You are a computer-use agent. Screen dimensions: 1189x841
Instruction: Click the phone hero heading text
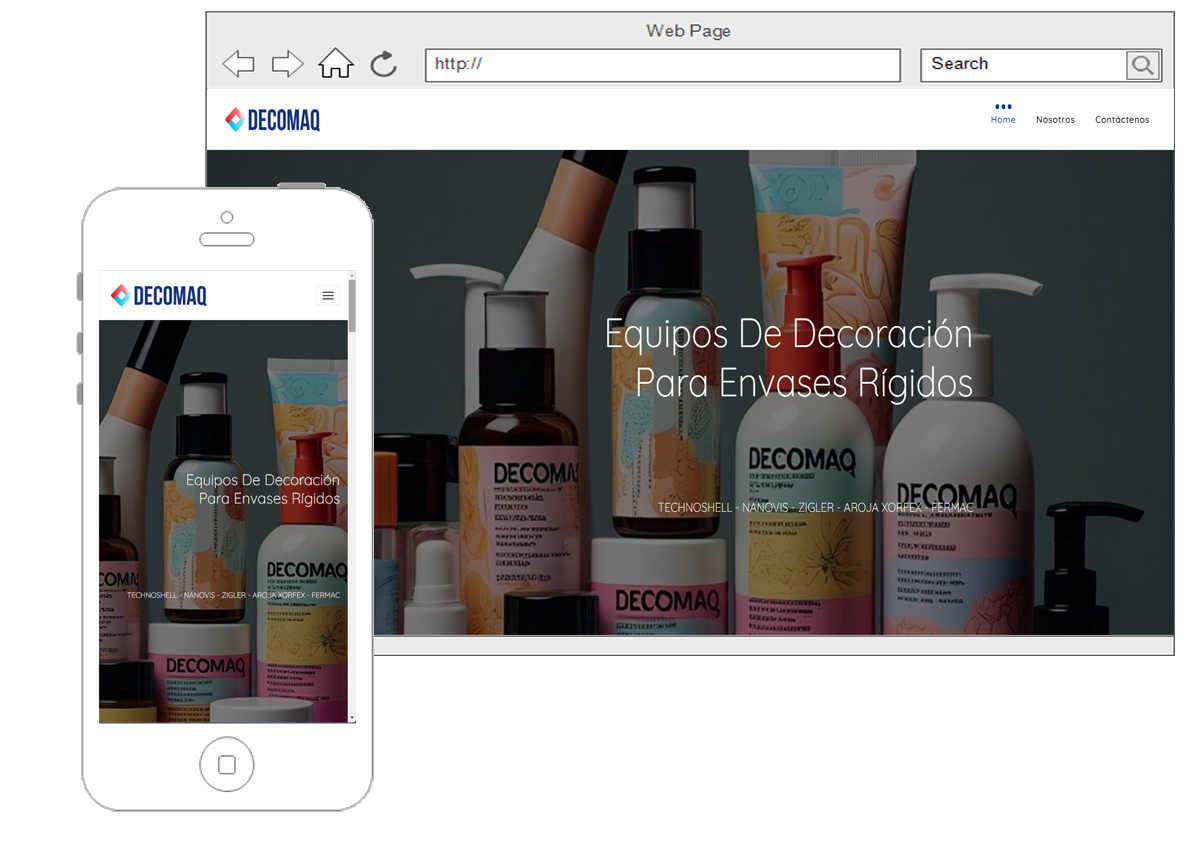point(263,489)
